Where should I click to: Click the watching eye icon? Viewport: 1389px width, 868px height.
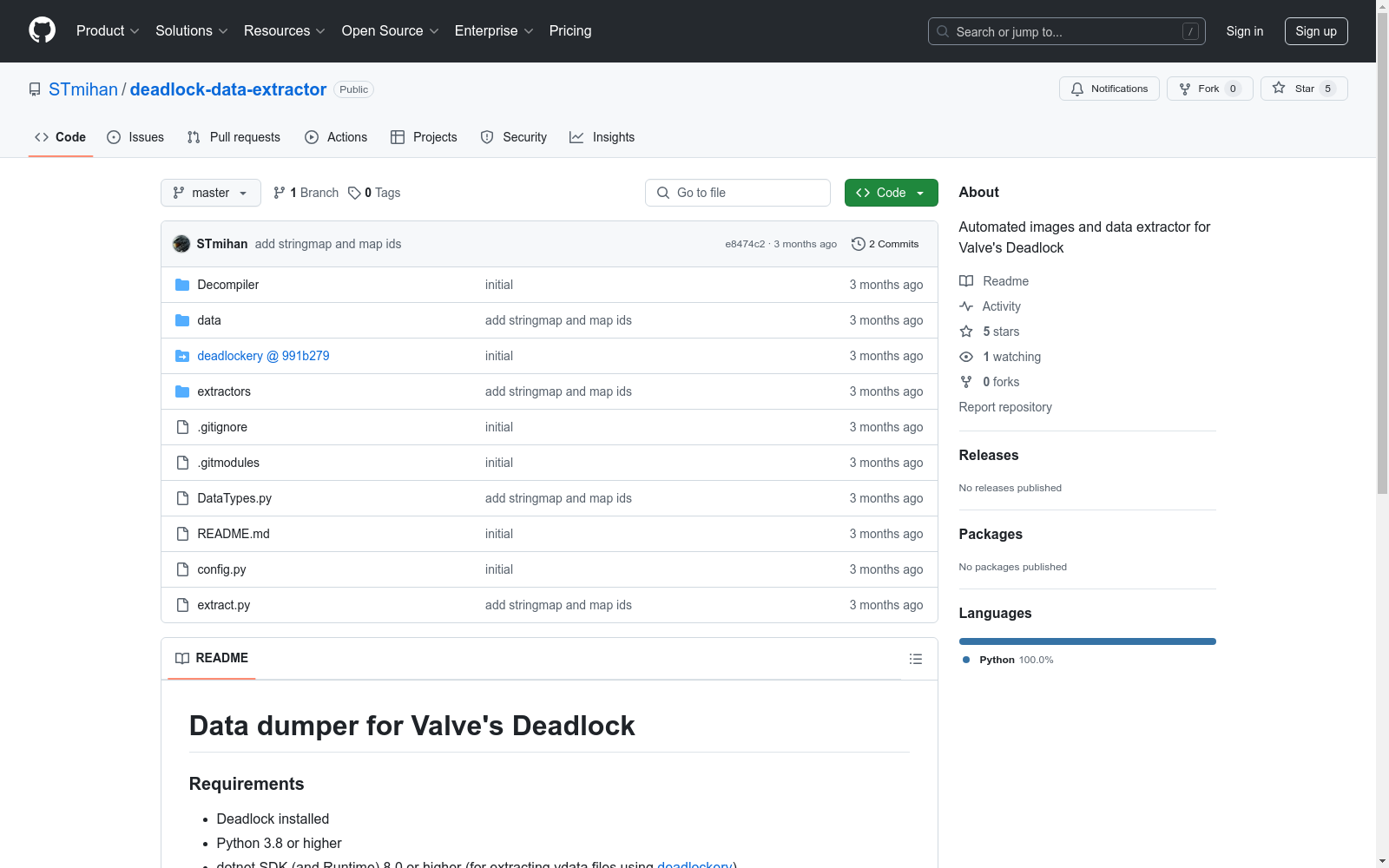[x=966, y=357]
